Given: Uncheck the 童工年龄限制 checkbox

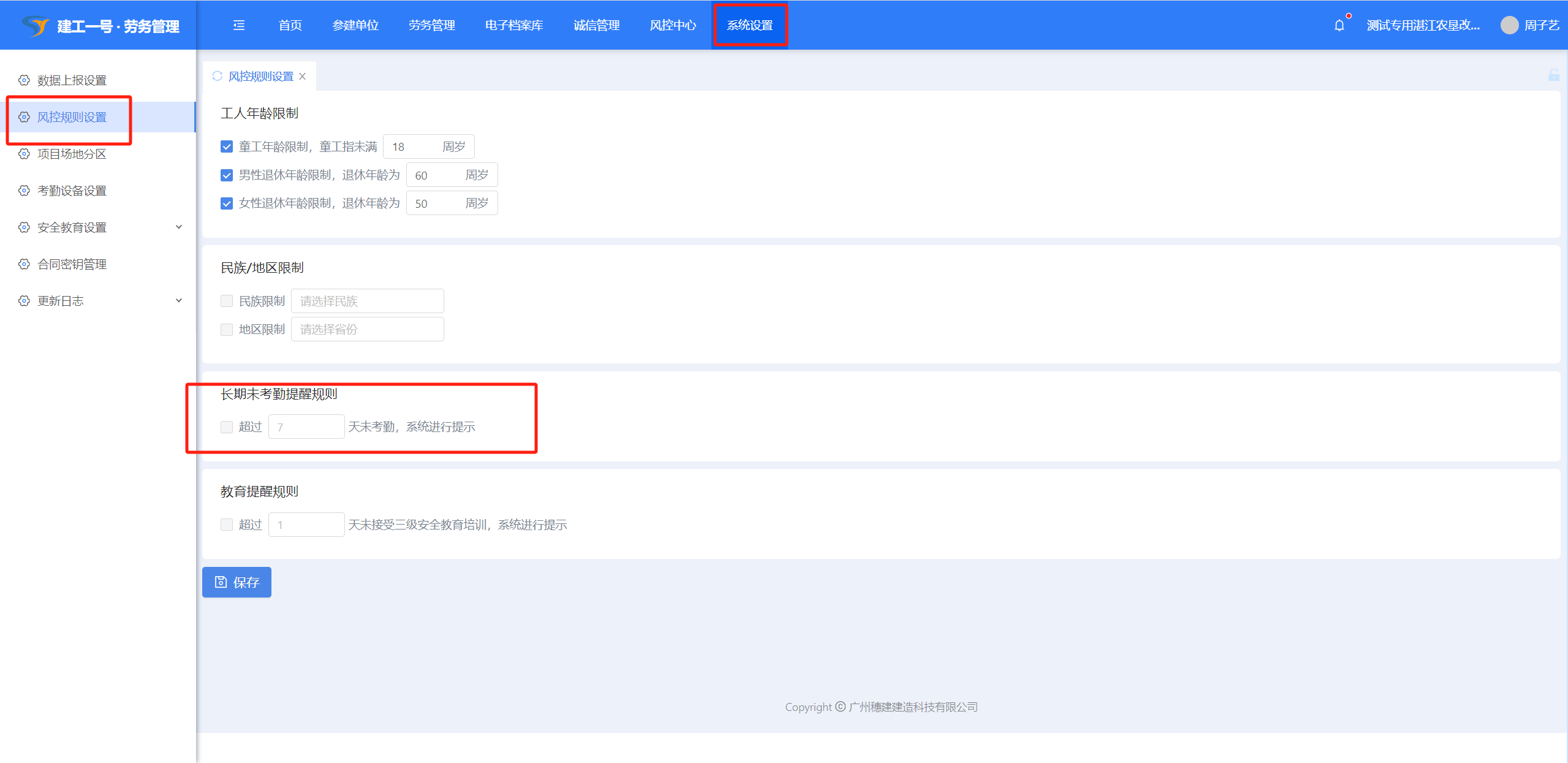Looking at the screenshot, I should 227,146.
